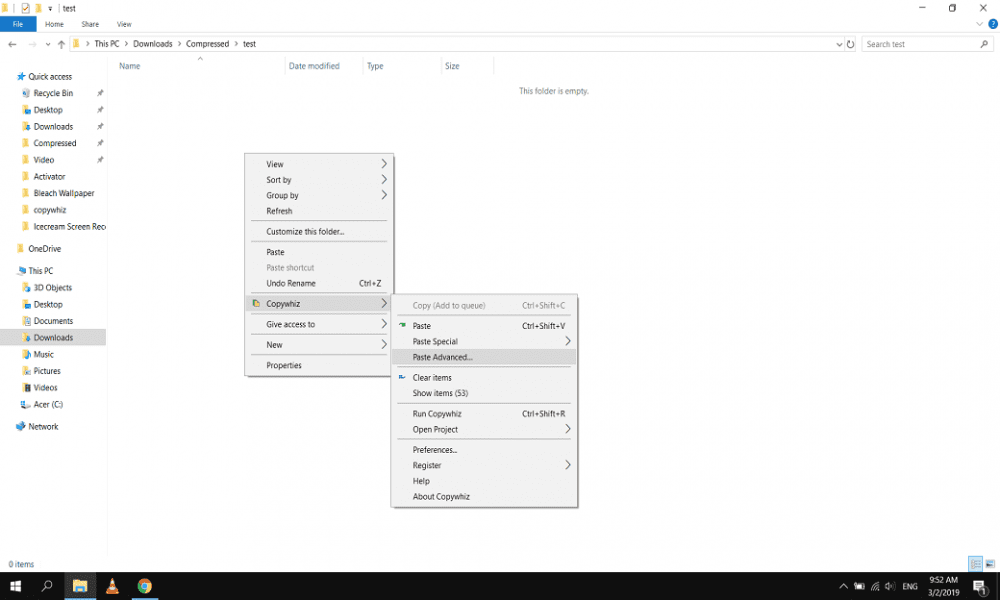Click Show items (53) in Copywhiz menu
Viewport: 1000px width, 600px height.
pyautogui.click(x=485, y=393)
